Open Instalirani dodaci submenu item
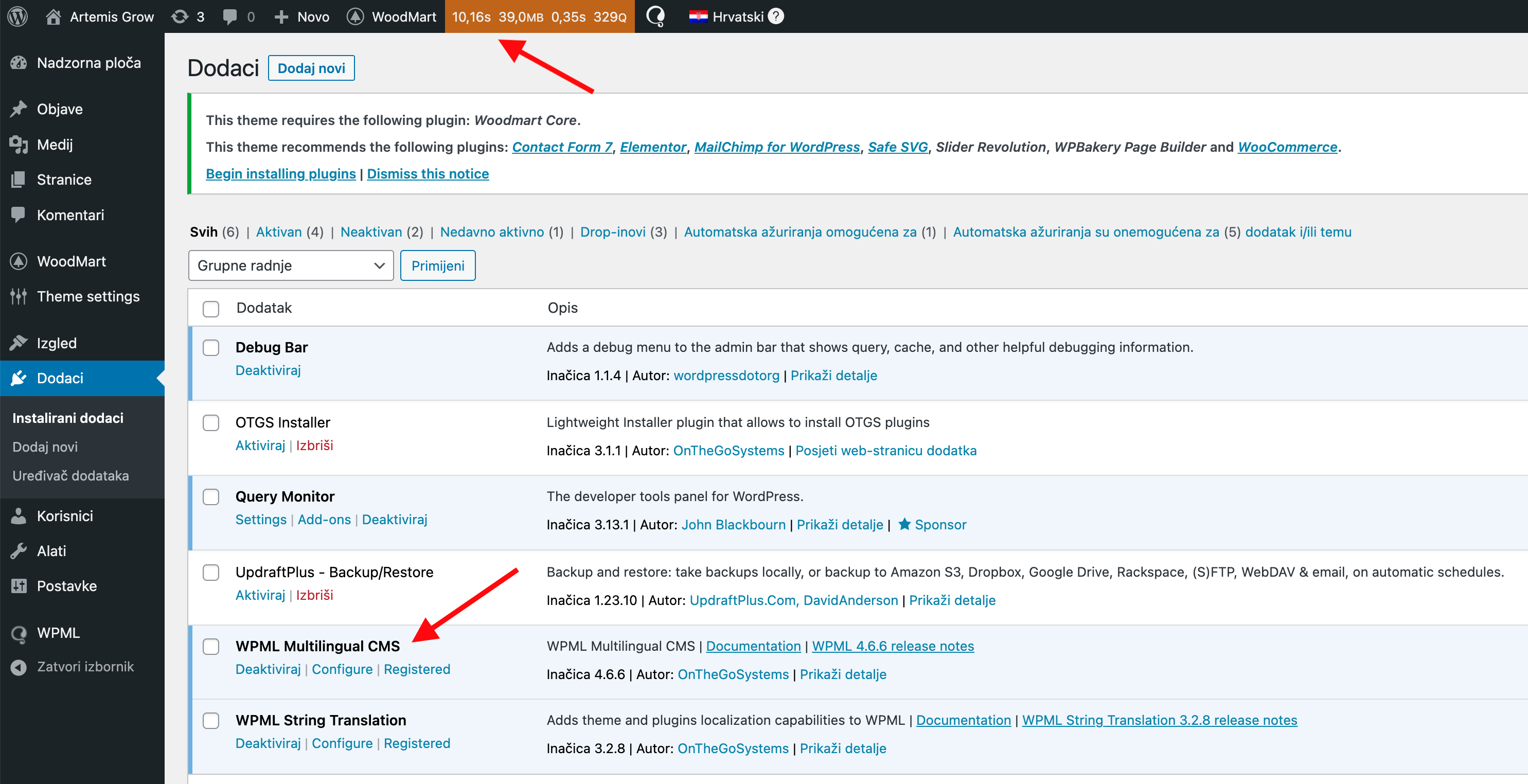This screenshot has width=1528, height=784. coord(67,418)
